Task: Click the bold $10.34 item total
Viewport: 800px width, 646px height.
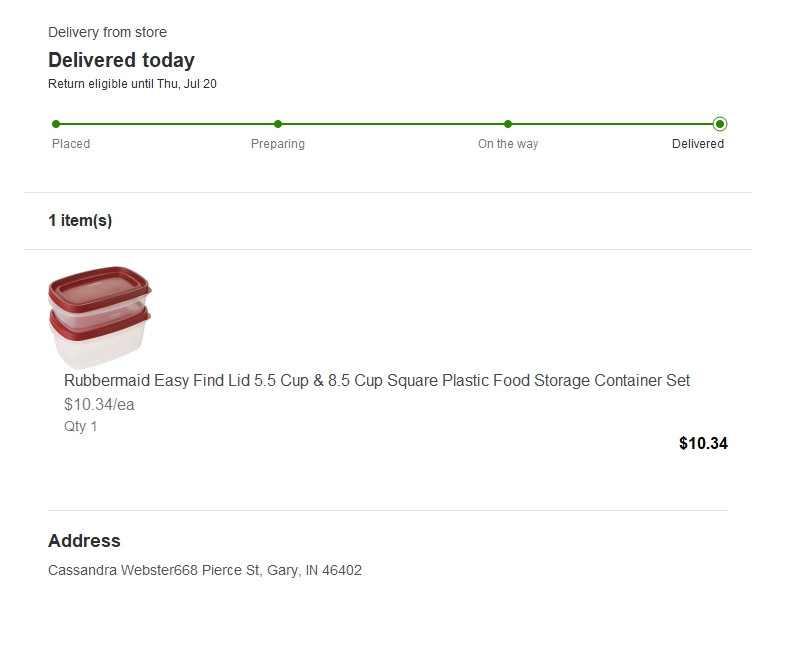Action: (x=703, y=443)
